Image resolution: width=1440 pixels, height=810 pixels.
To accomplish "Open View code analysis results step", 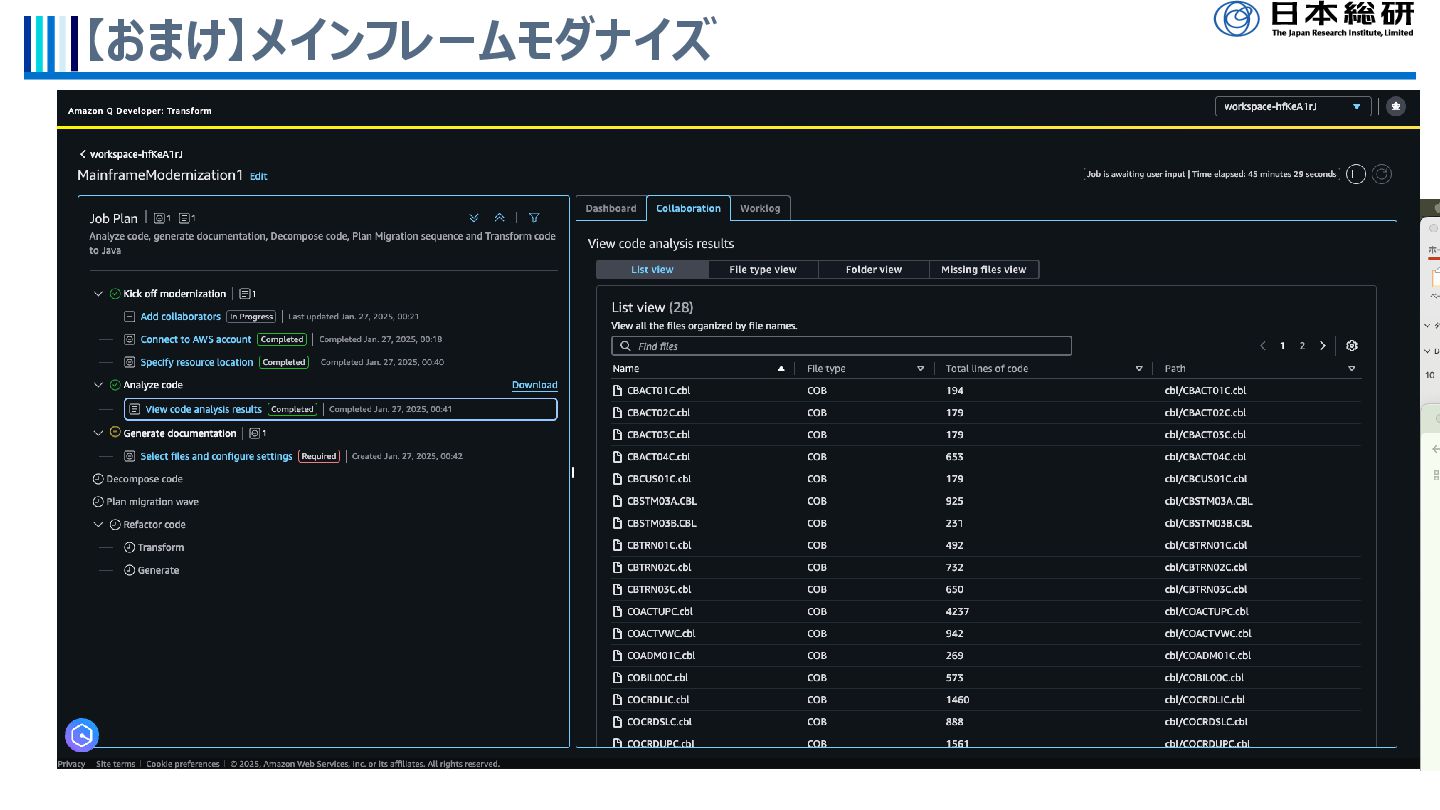I will pyautogui.click(x=204, y=409).
